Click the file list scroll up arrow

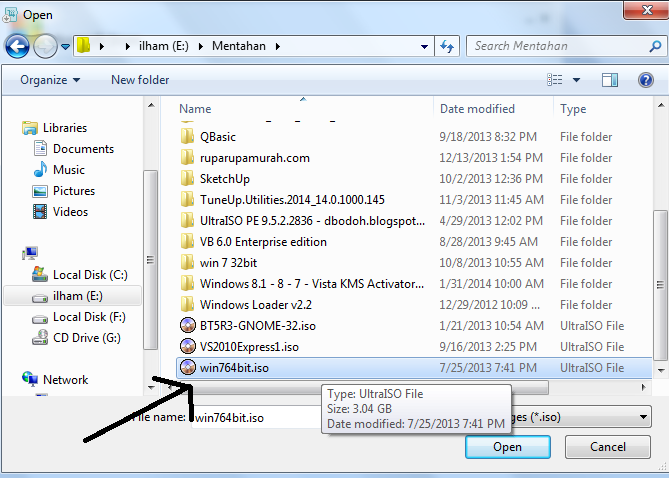[661, 105]
